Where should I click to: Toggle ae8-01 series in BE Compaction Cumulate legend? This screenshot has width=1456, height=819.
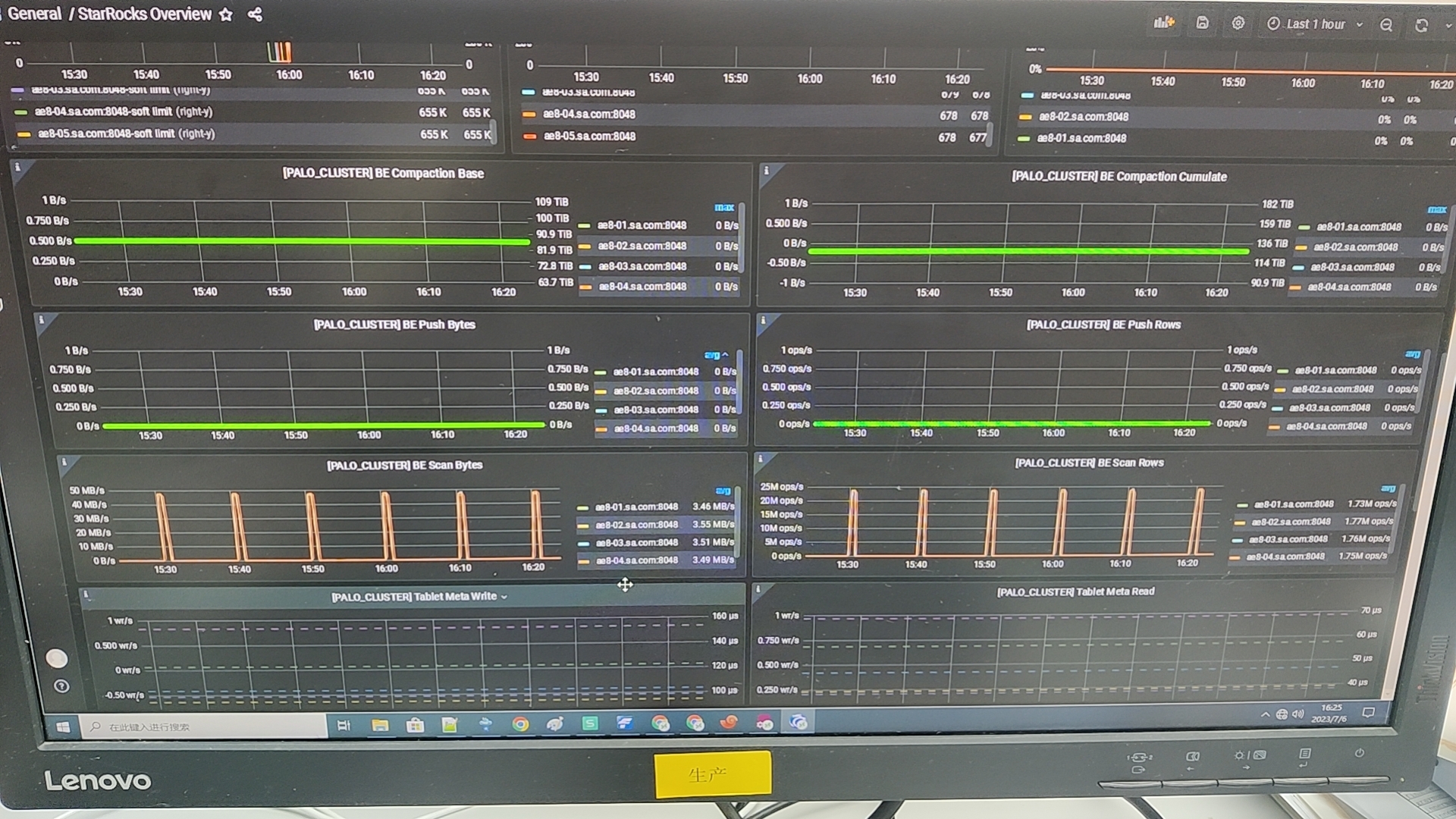pos(1359,227)
